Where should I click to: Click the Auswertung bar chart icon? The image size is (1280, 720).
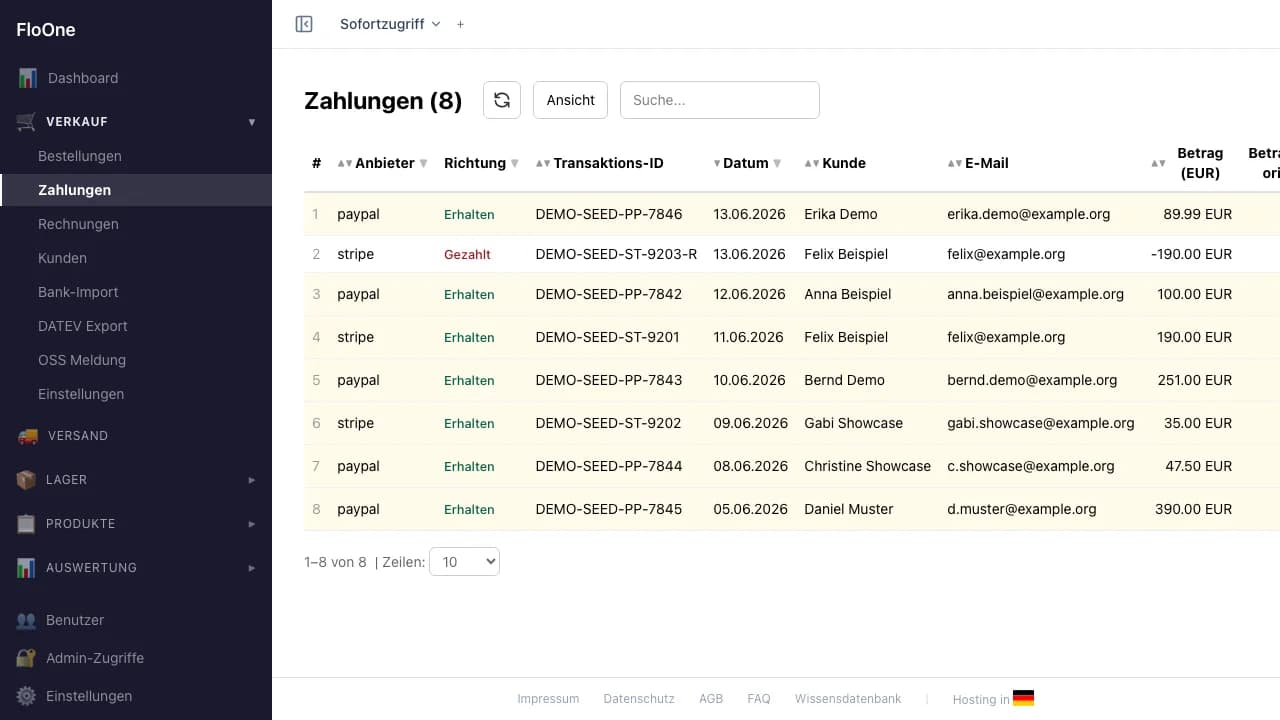coord(27,568)
